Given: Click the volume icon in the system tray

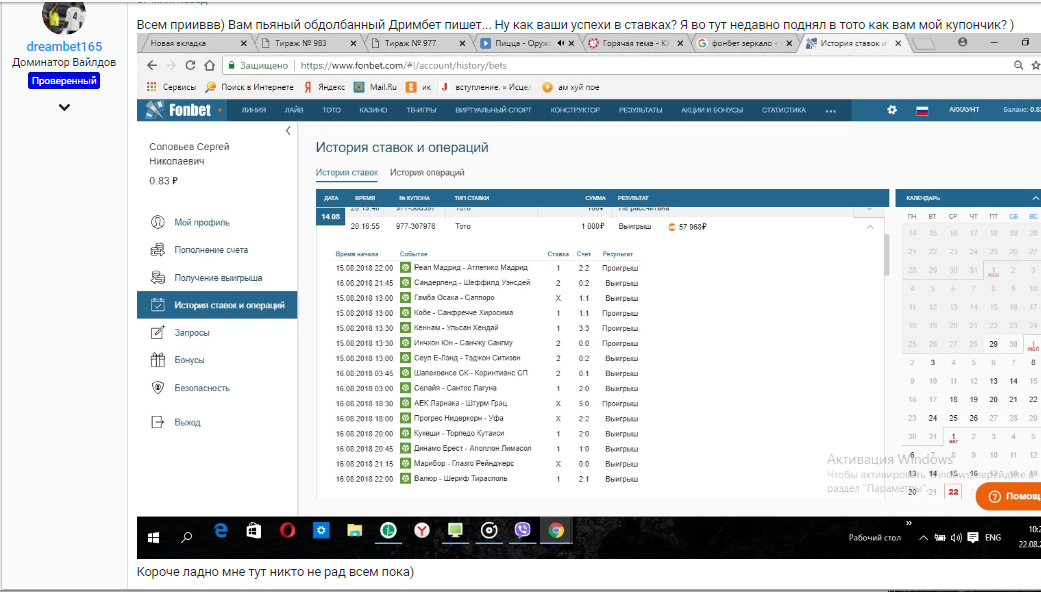Looking at the screenshot, I should pos(956,538).
